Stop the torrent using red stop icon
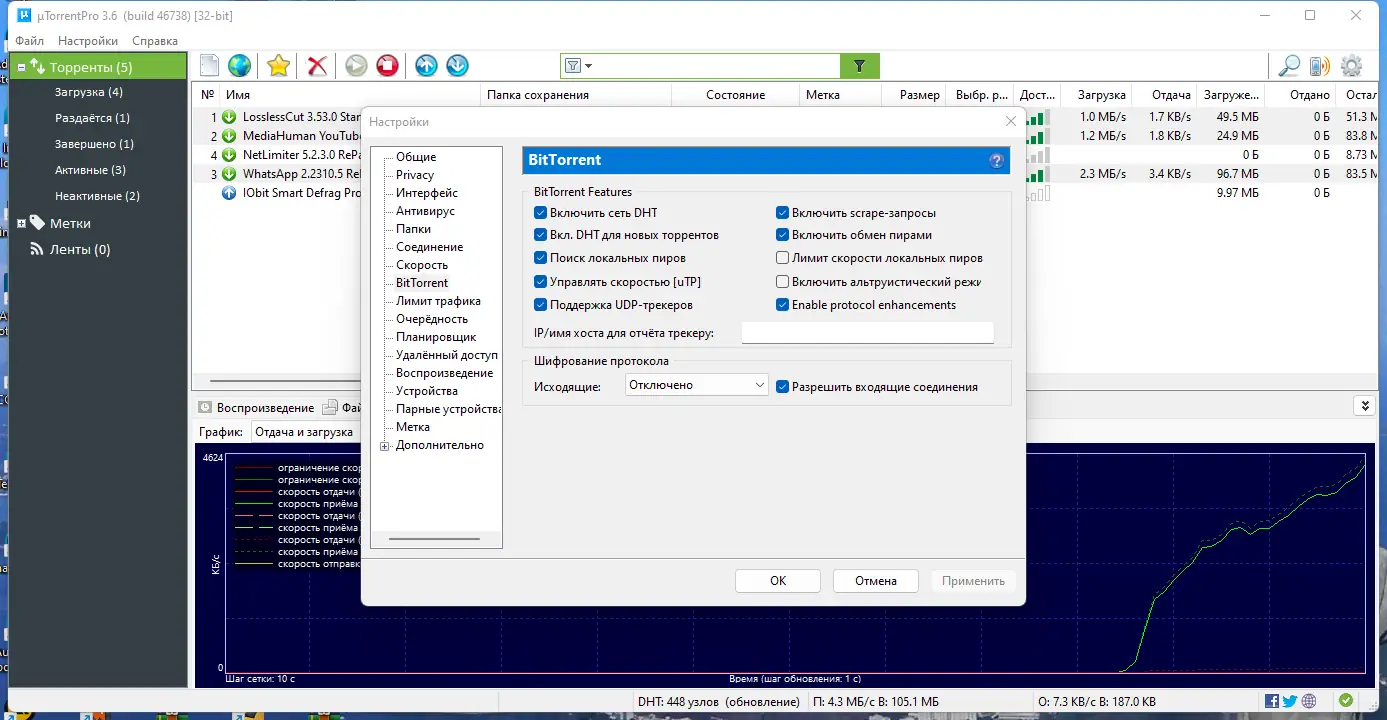The width and height of the screenshot is (1387, 720). click(386, 65)
